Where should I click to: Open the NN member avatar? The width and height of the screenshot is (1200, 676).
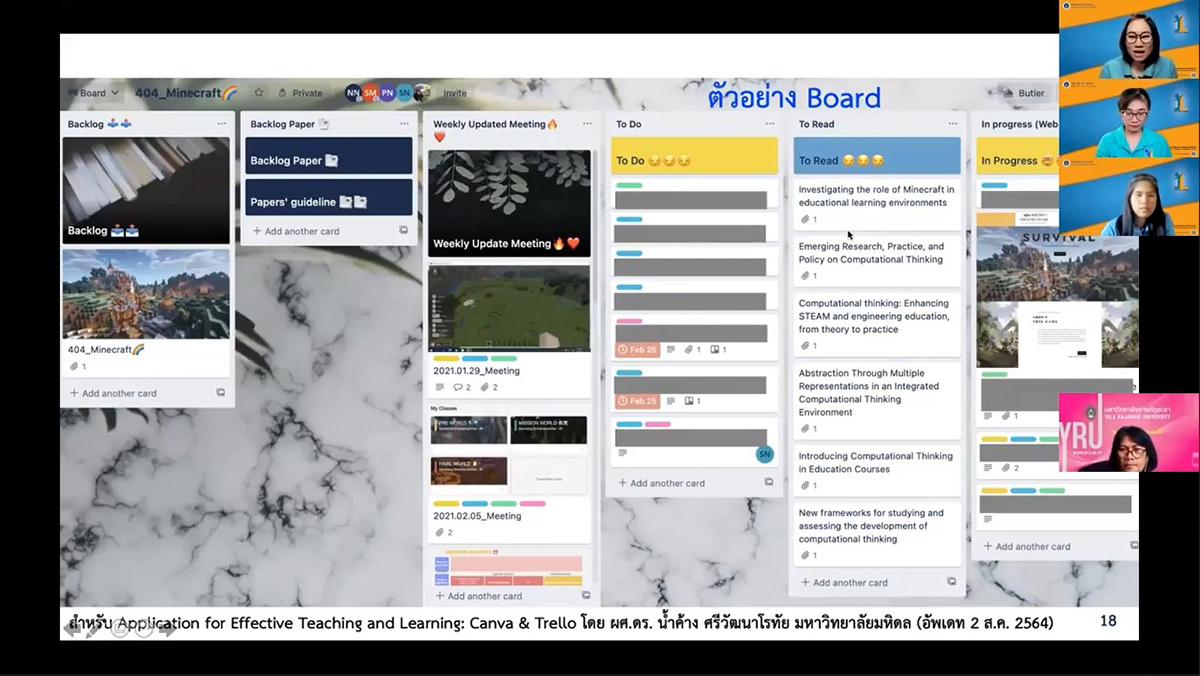(353, 93)
